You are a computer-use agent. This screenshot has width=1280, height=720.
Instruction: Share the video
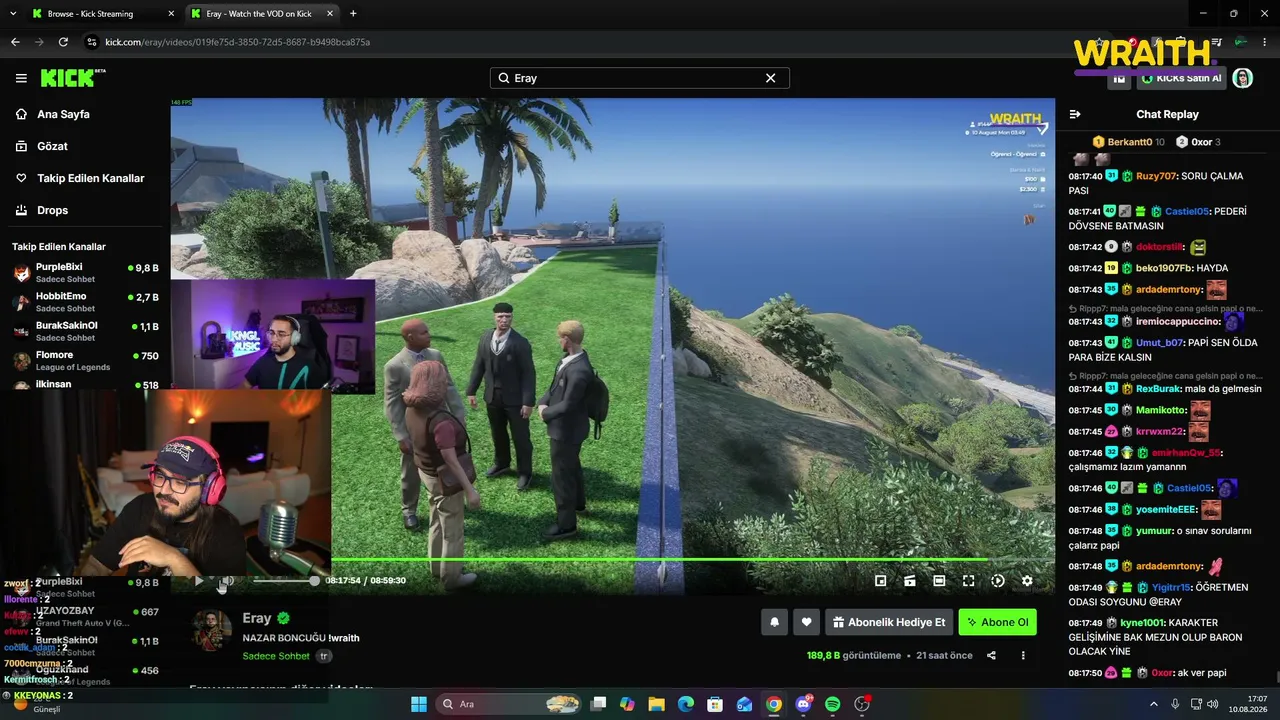coord(991,656)
